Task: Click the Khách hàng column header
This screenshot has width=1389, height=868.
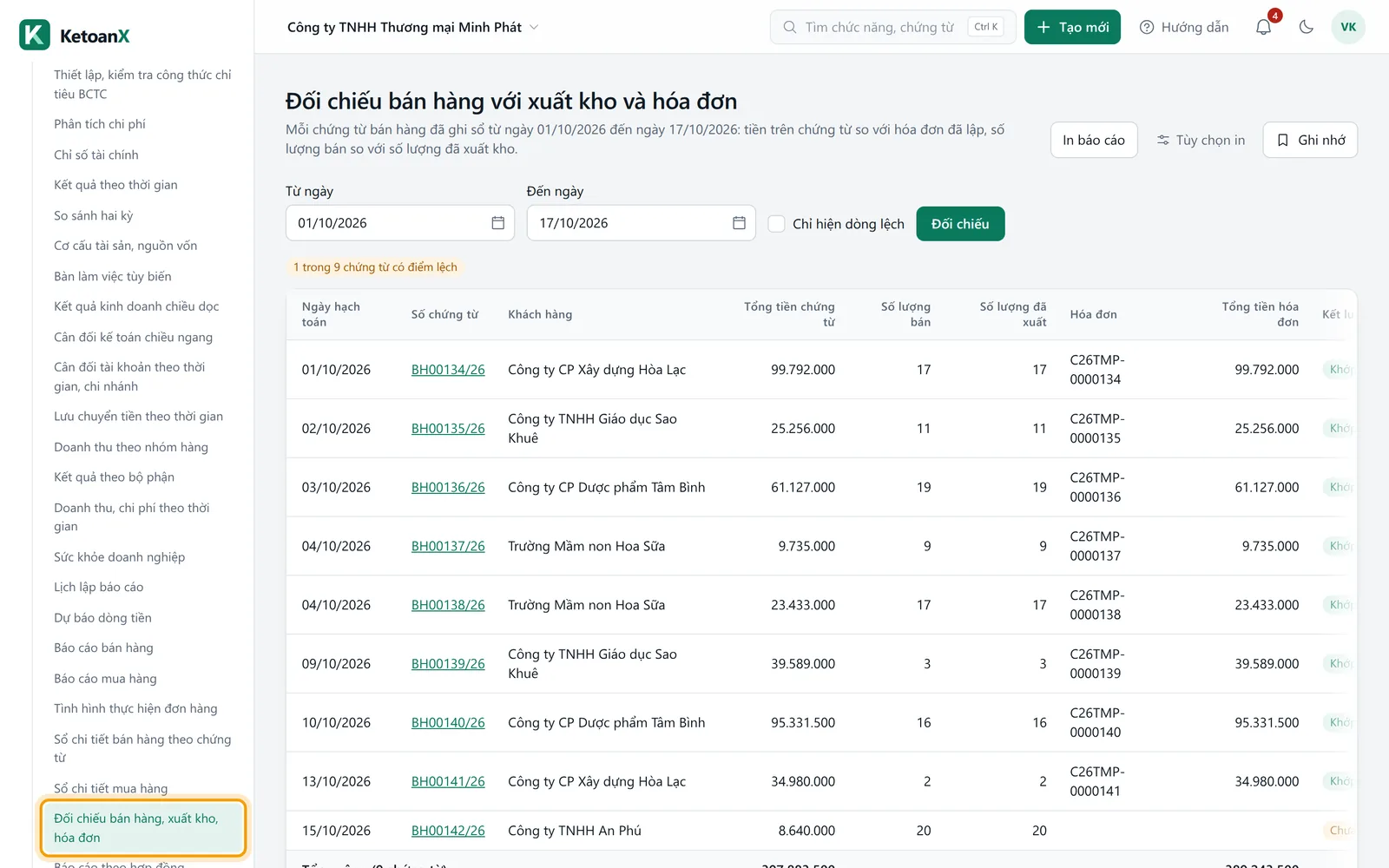Action: [x=540, y=314]
